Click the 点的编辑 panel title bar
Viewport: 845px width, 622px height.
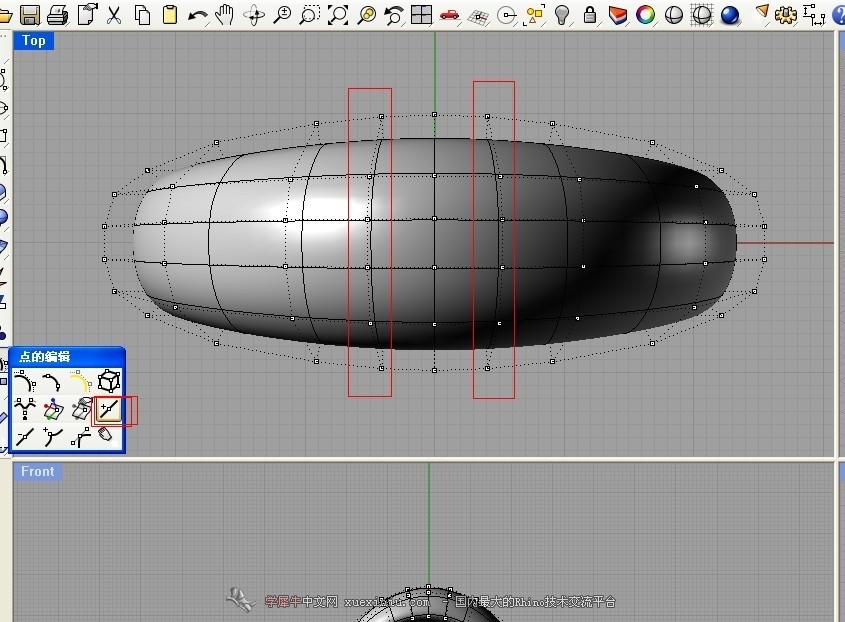pyautogui.click(x=67, y=356)
